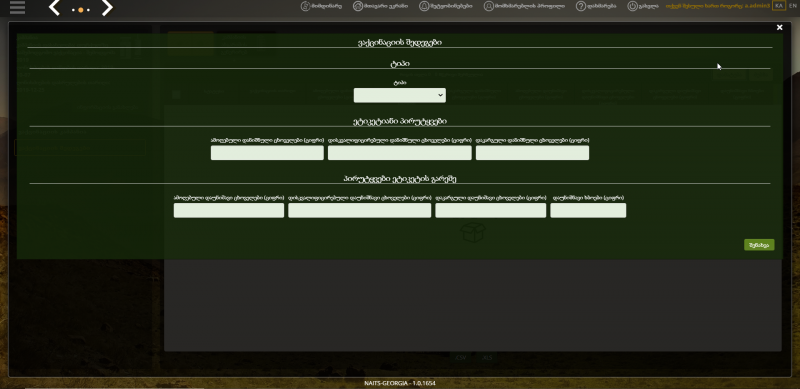800x389 pixels.
Task: Expand the type dropdown in the vaccination dialog
Action: point(399,95)
